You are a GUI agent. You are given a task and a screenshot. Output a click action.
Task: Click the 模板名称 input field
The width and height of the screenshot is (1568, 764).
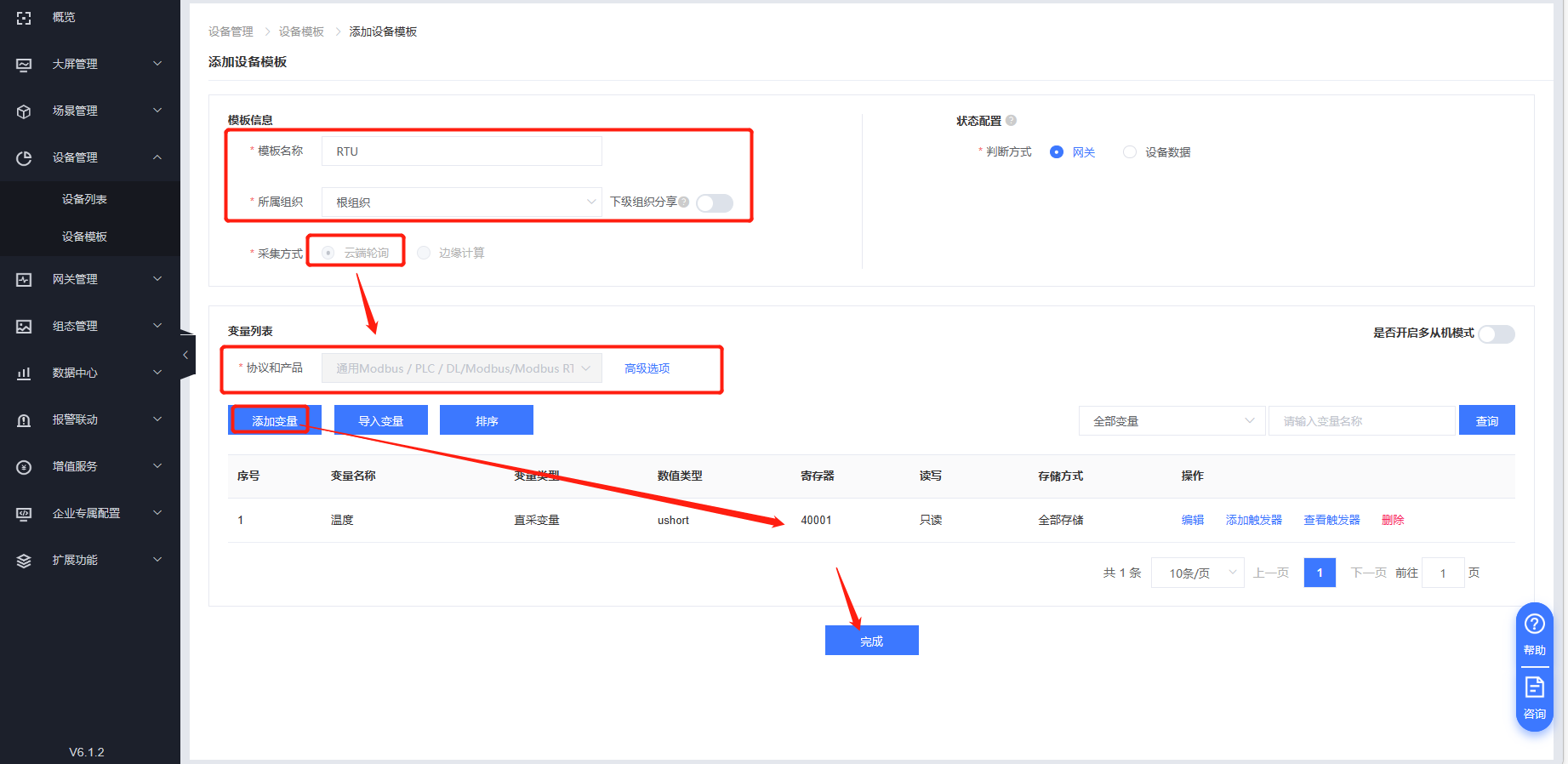click(x=461, y=151)
